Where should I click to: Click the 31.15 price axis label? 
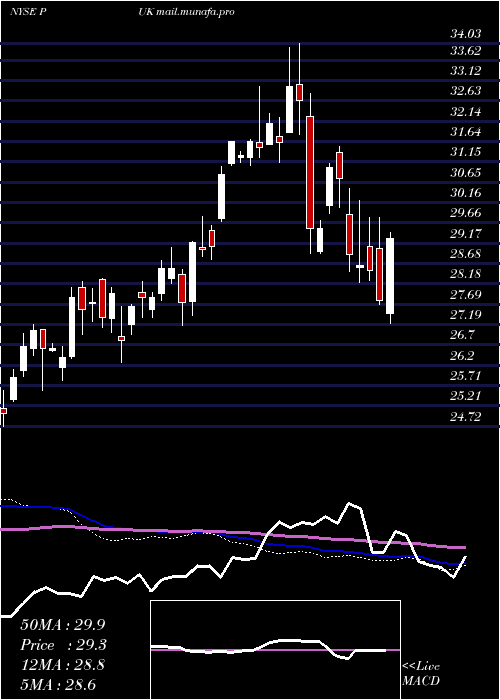coord(466,153)
